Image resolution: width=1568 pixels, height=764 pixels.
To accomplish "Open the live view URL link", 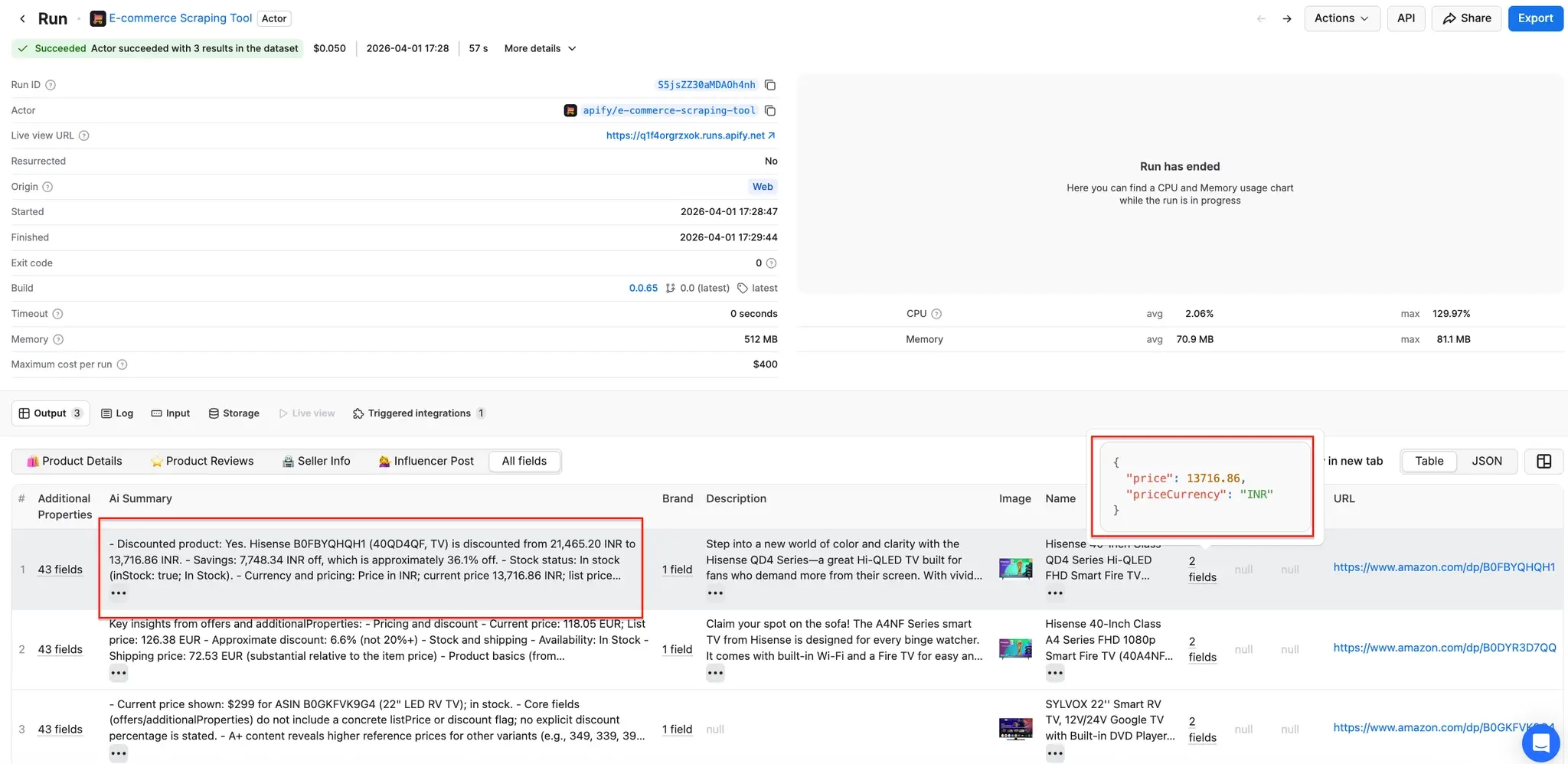I will pos(686,135).
